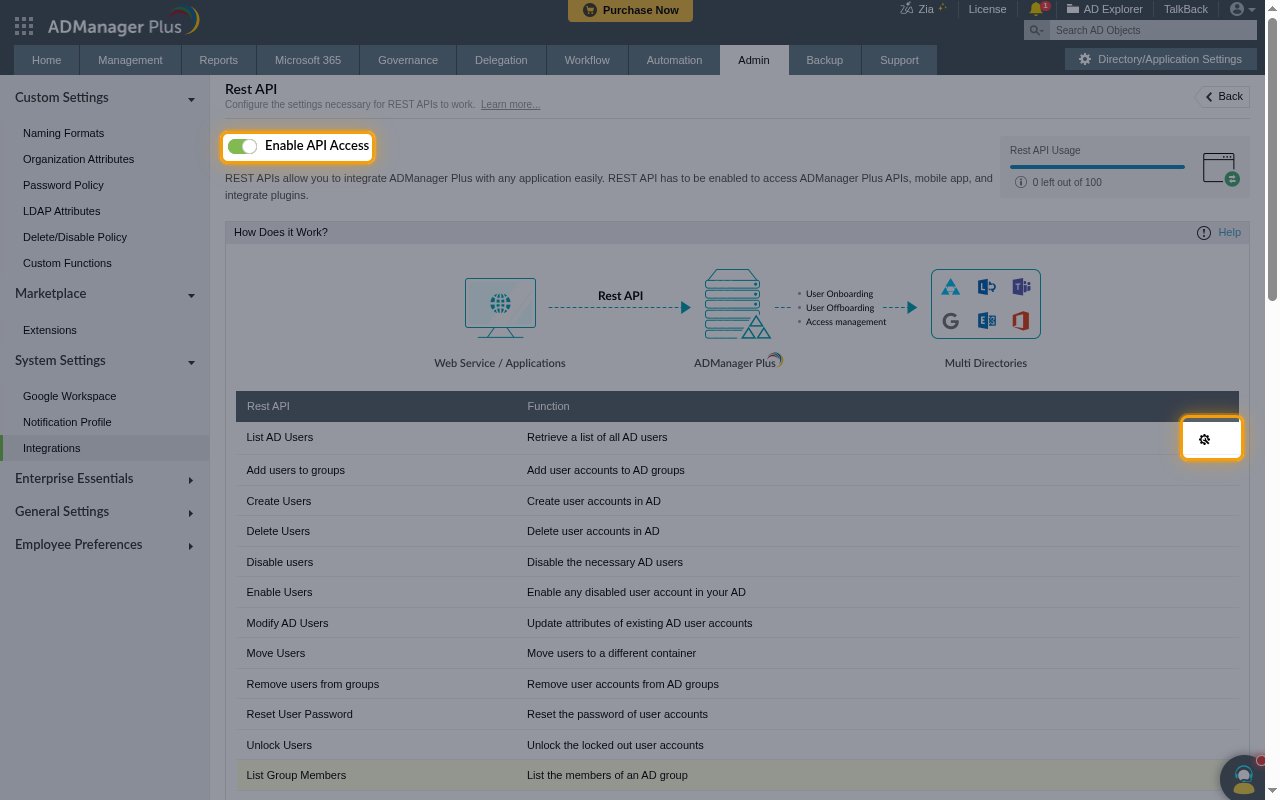Switch to the Management tab
1280x800 pixels.
130,60
